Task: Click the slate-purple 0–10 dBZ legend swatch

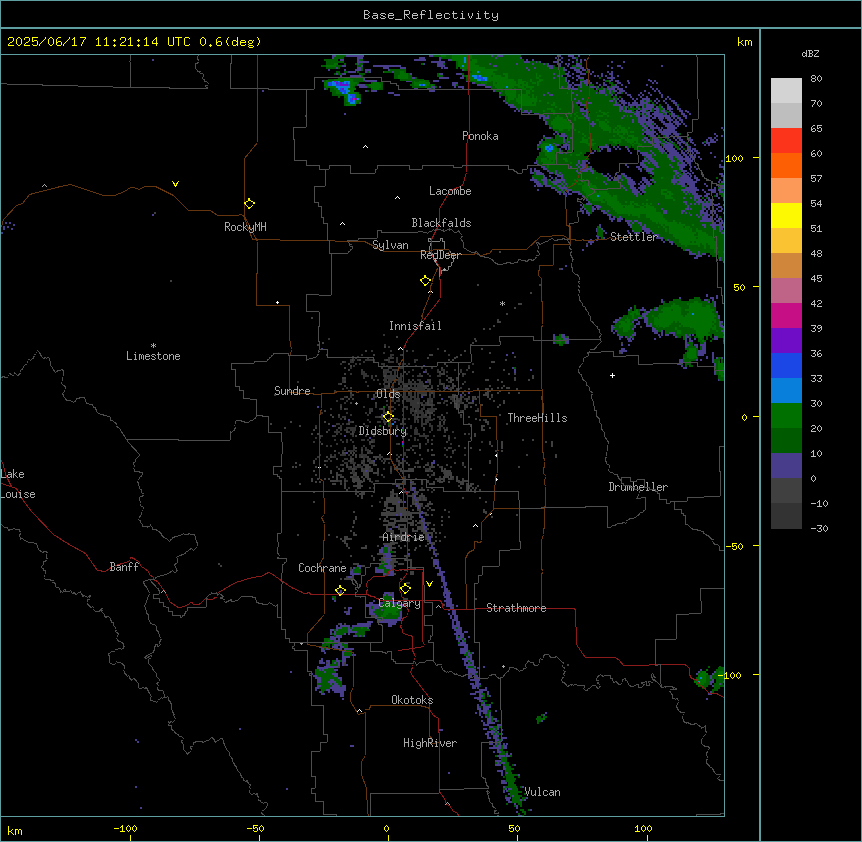Action: pos(786,466)
